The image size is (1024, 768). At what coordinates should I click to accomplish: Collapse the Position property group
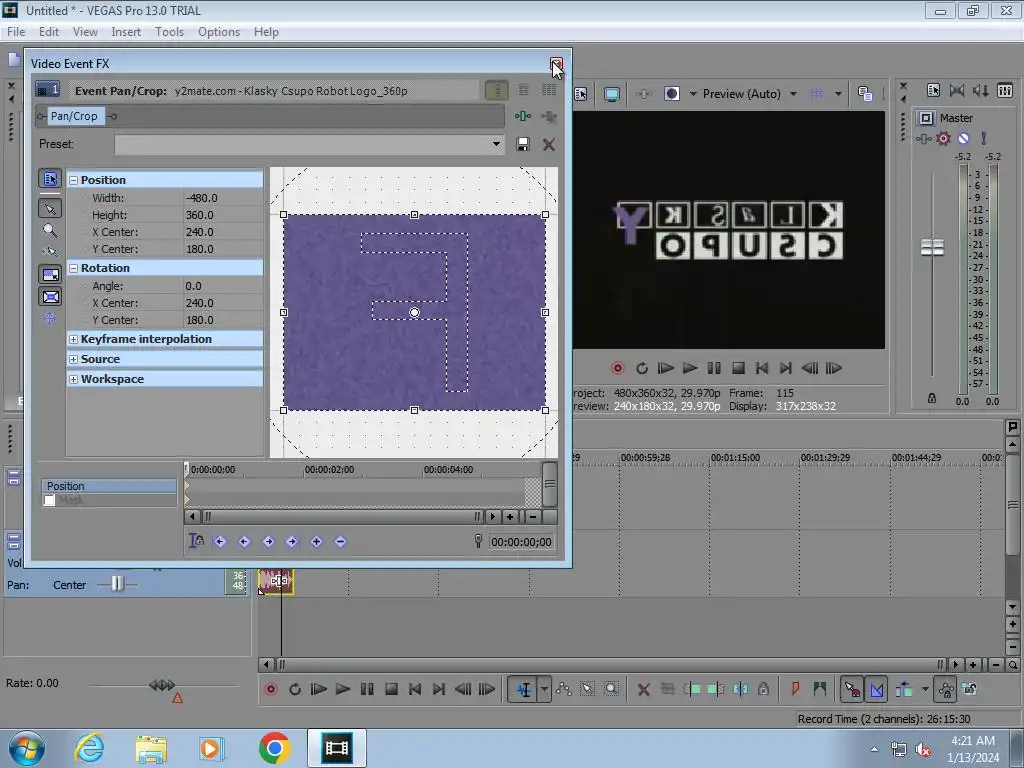(x=74, y=180)
